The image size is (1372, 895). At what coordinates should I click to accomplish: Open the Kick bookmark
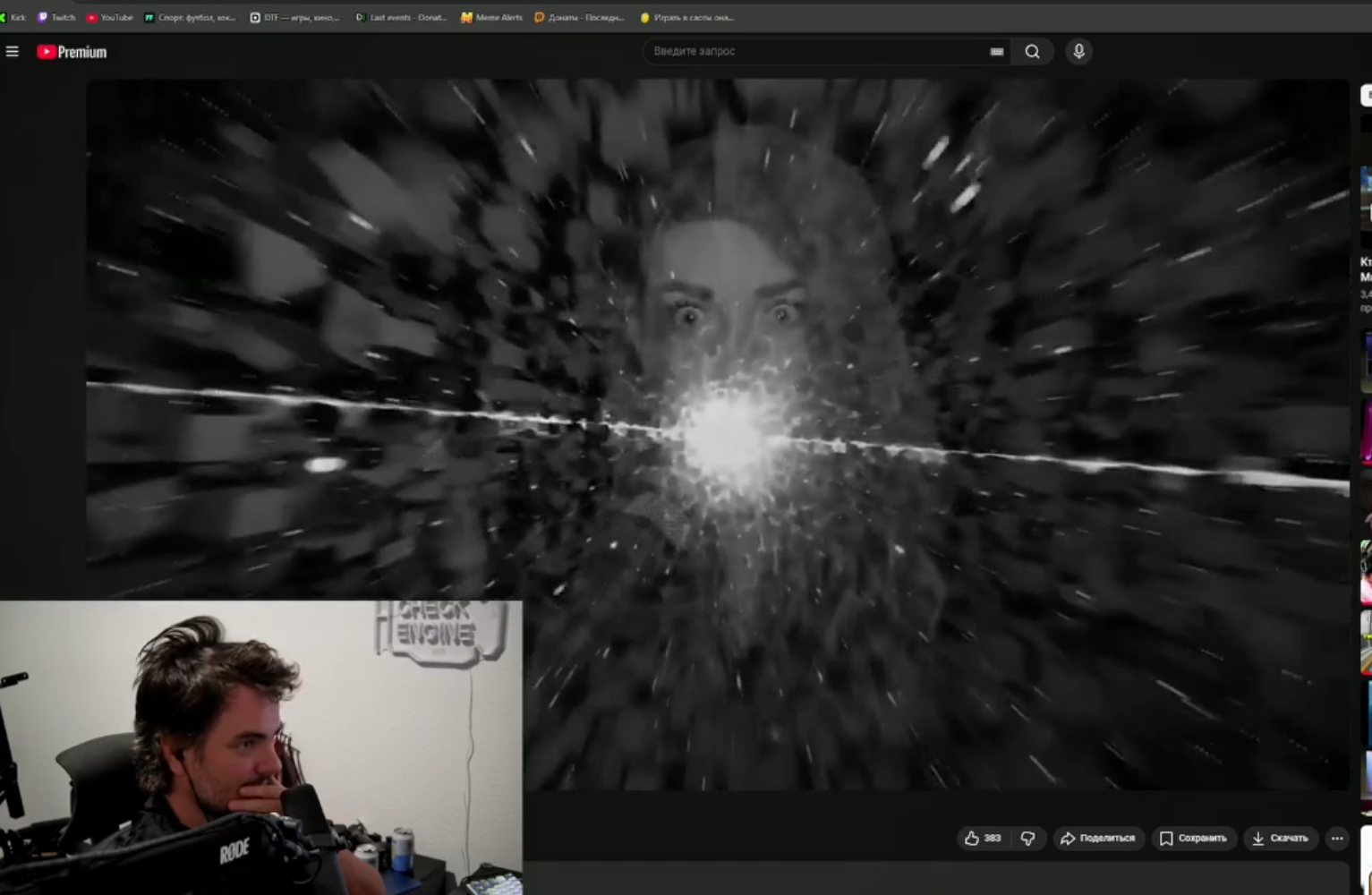tap(13, 17)
